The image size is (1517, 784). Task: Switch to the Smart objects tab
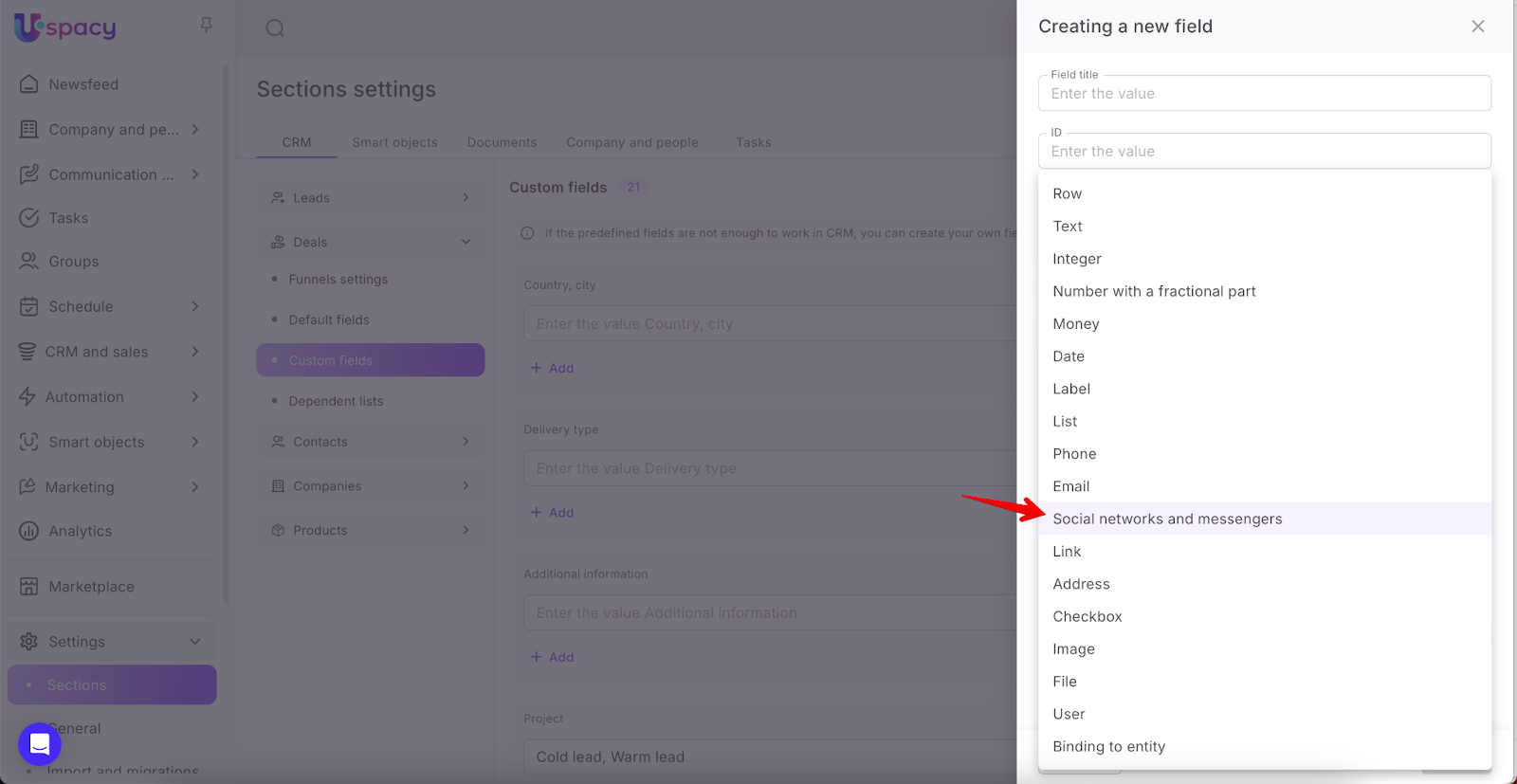coord(394,142)
